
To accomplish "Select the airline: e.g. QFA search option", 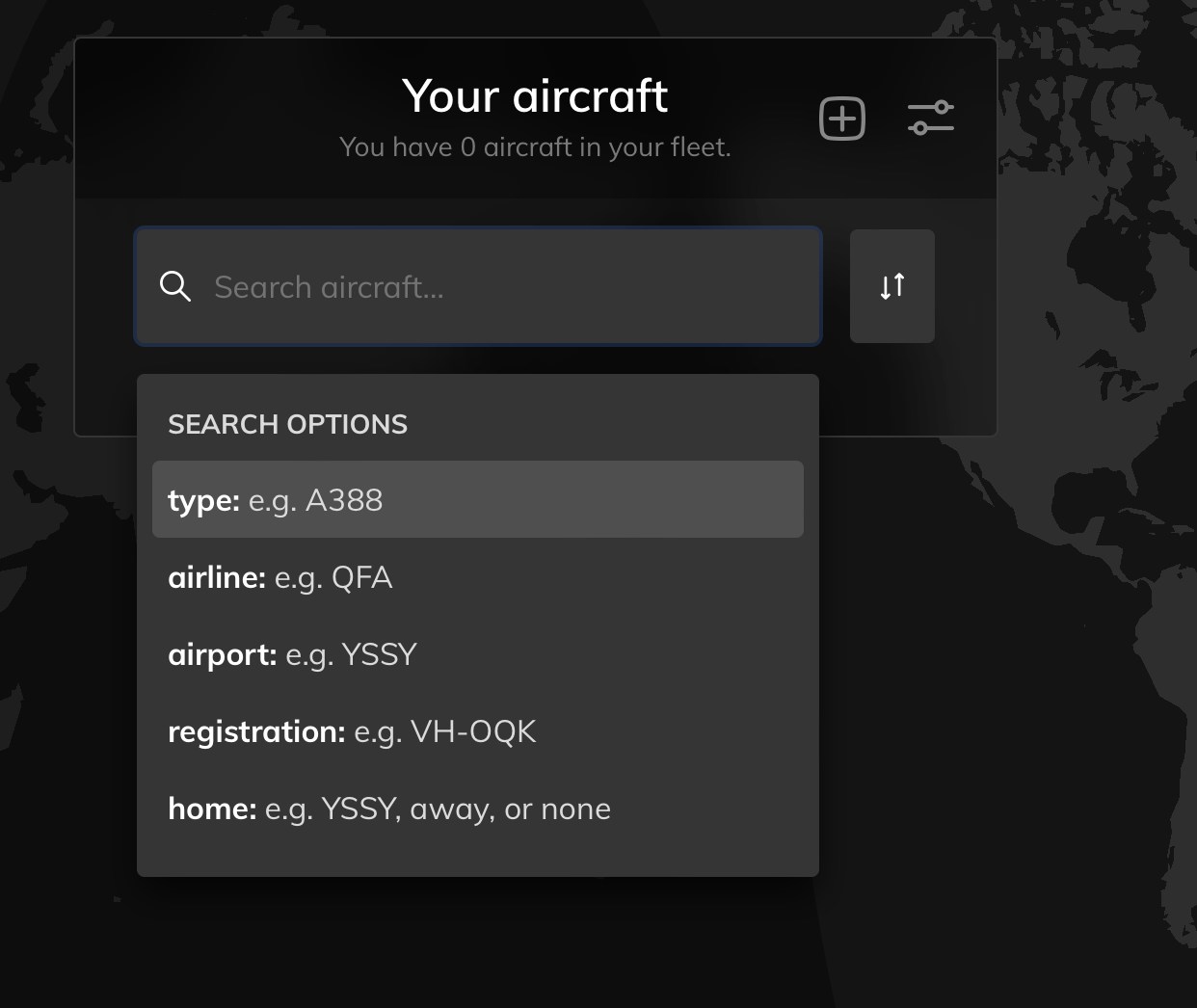I will 478,576.
